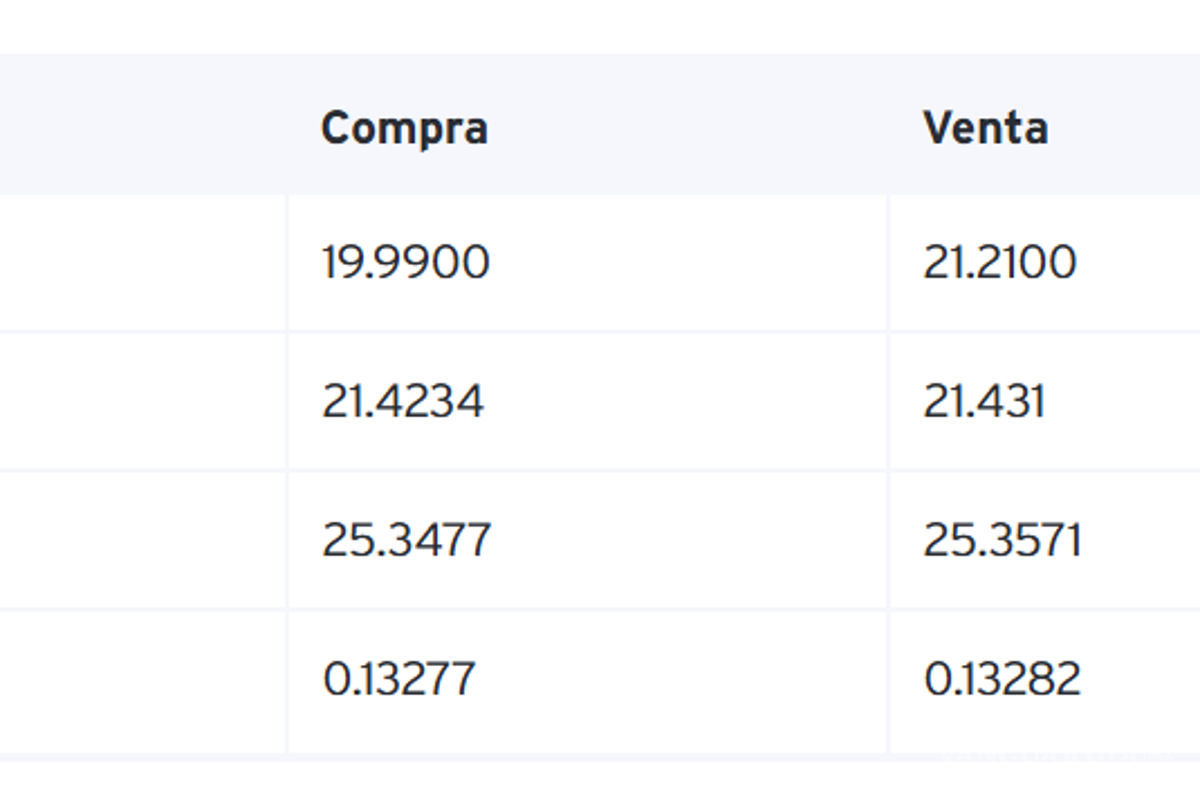This screenshot has height=800, width=1200.
Task: Click the 0.13282 Venta value
Action: (x=1002, y=680)
